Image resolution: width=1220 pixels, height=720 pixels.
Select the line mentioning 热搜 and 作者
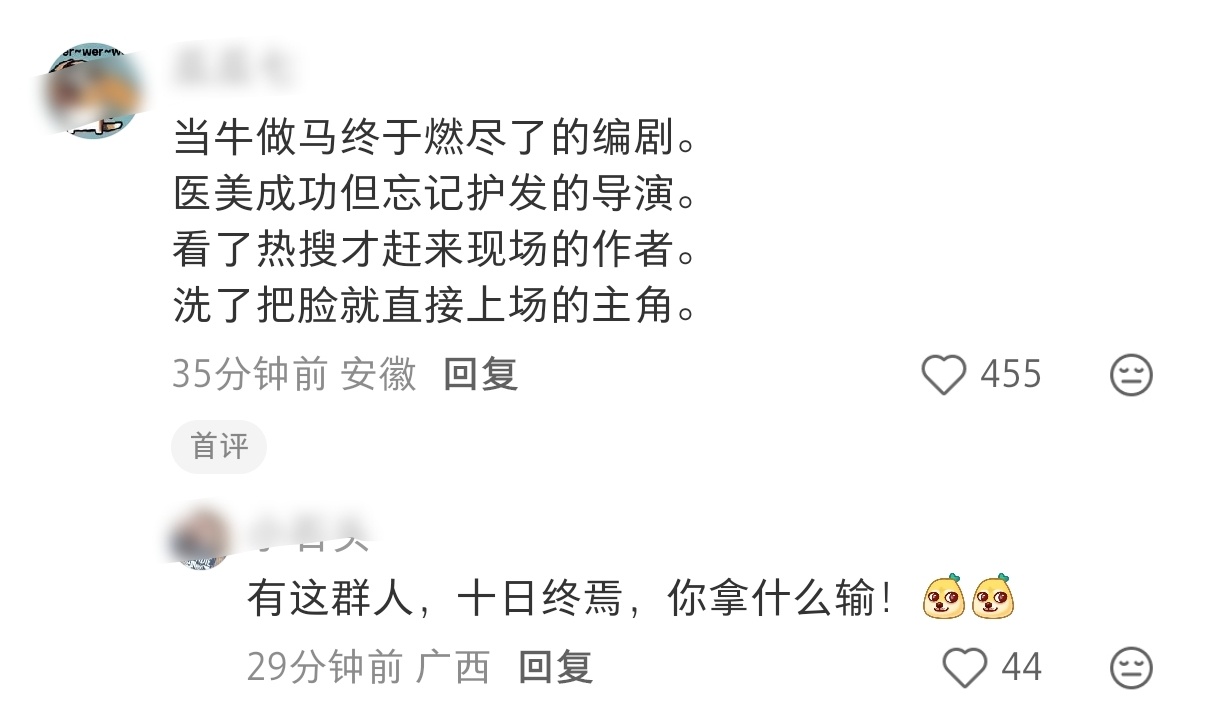pyautogui.click(x=434, y=250)
